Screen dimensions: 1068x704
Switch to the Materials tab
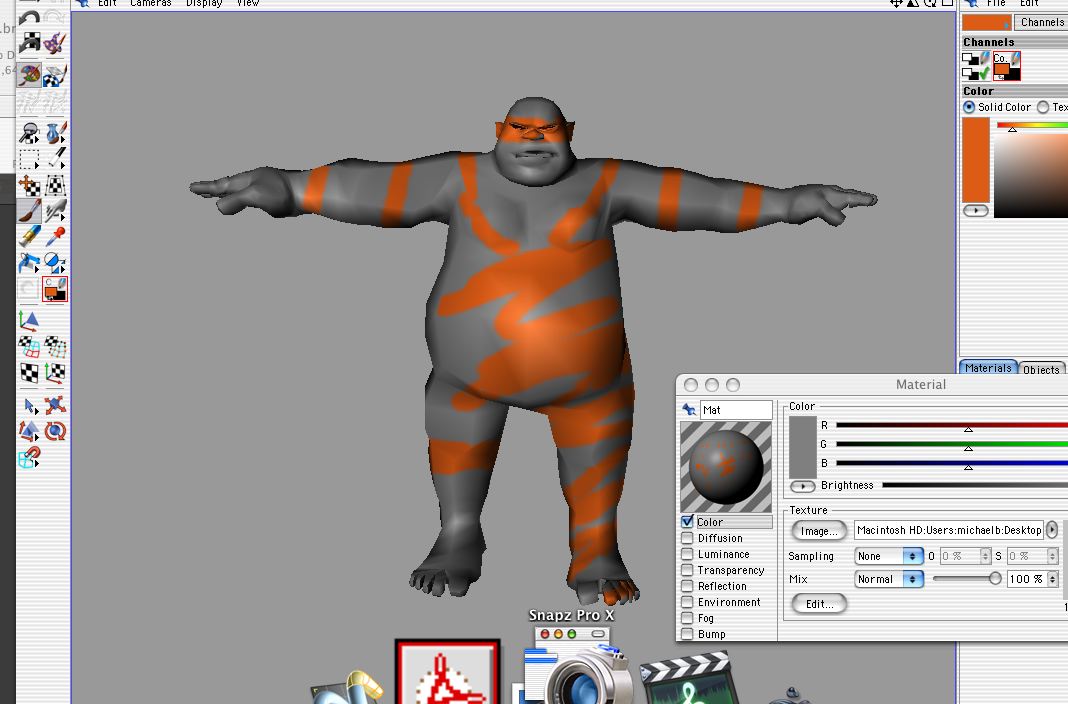[988, 368]
